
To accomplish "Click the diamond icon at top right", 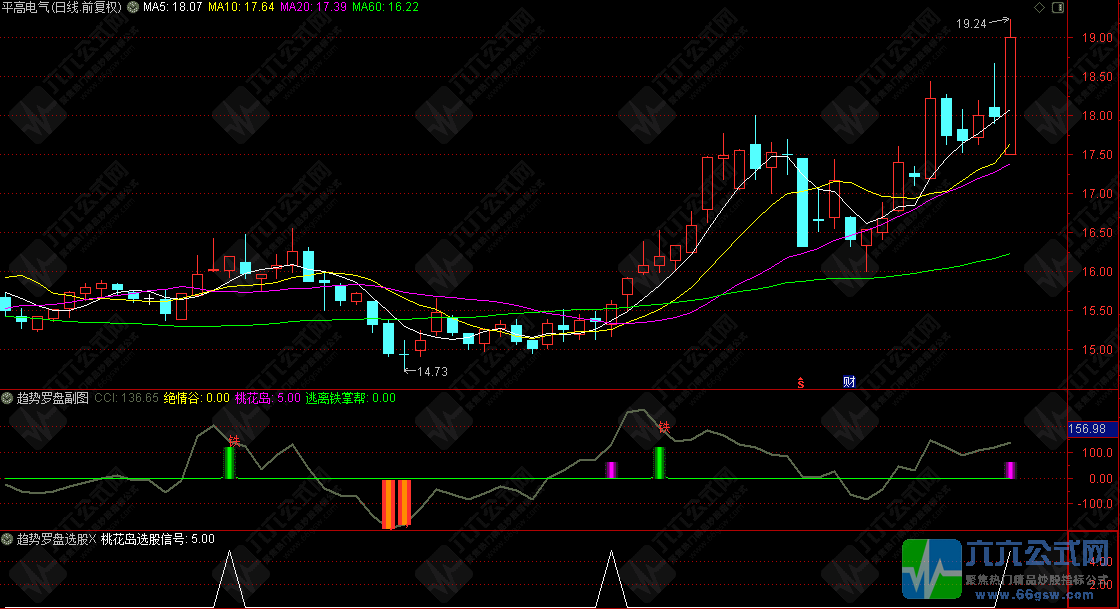I will [x=1039, y=7].
